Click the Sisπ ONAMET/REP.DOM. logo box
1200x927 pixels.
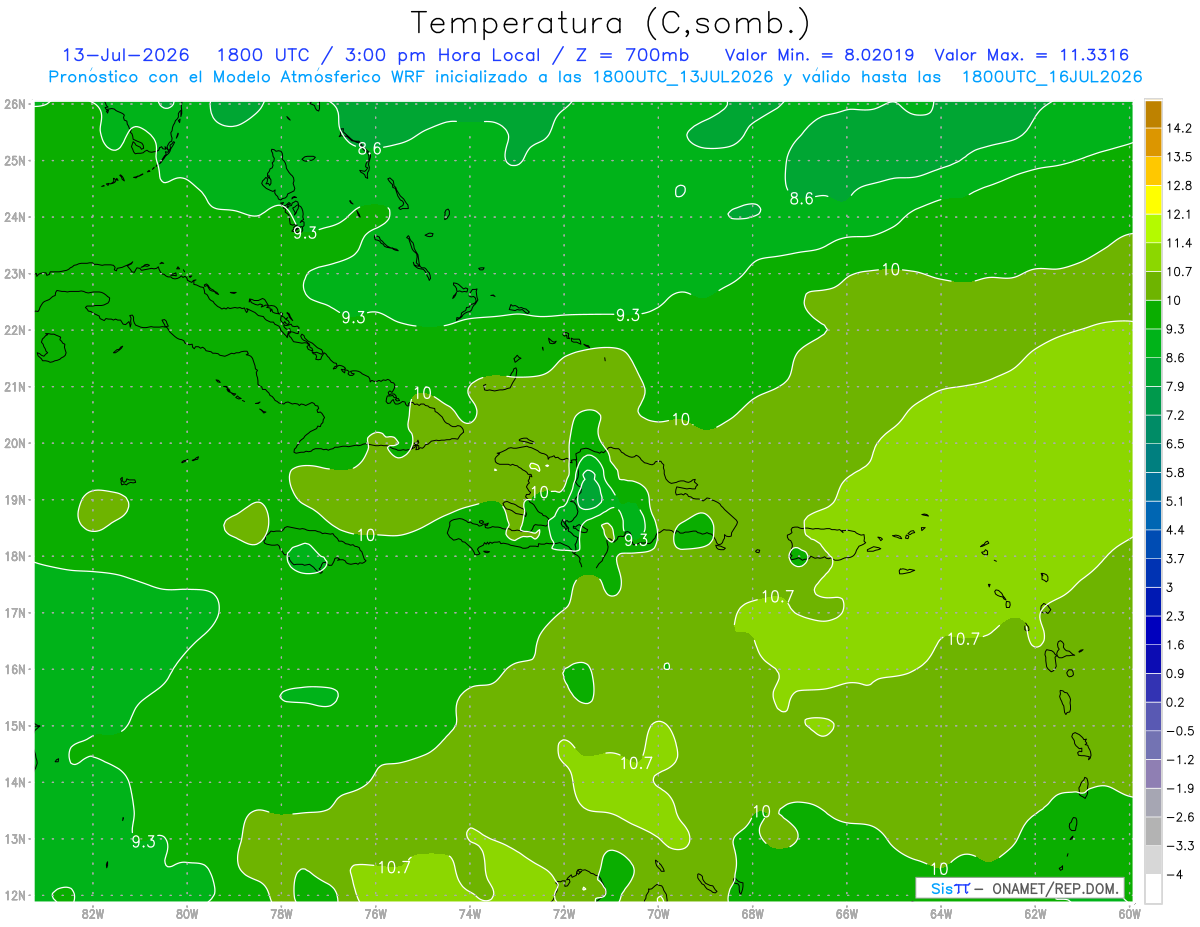pyautogui.click(x=1020, y=888)
